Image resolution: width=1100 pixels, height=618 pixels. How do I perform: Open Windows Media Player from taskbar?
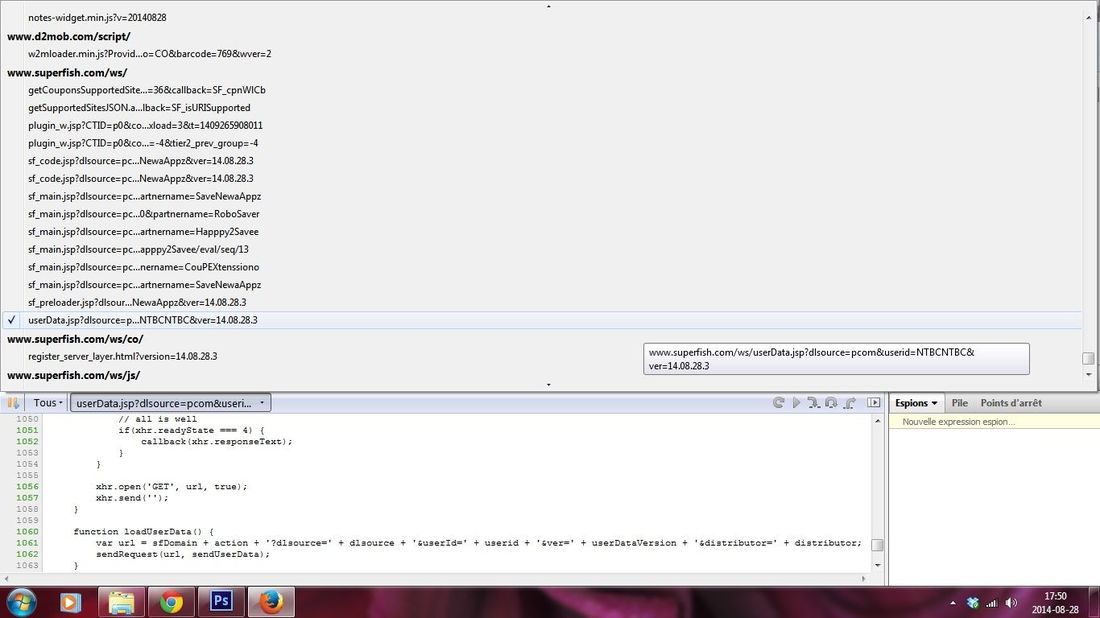click(x=70, y=603)
